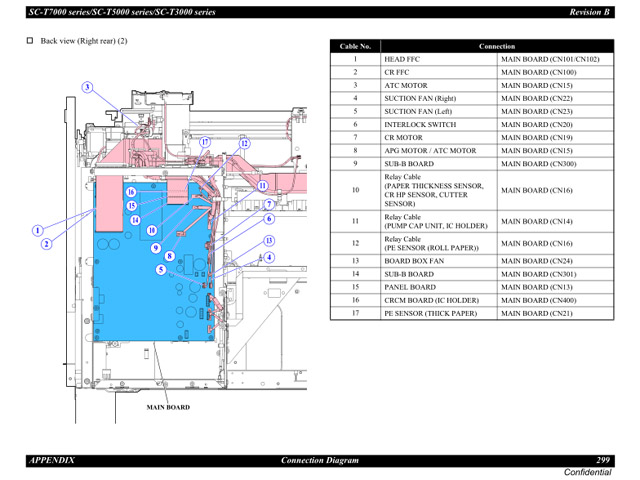
Task: Click callout number 3 in the diagram
Action: tap(87, 87)
